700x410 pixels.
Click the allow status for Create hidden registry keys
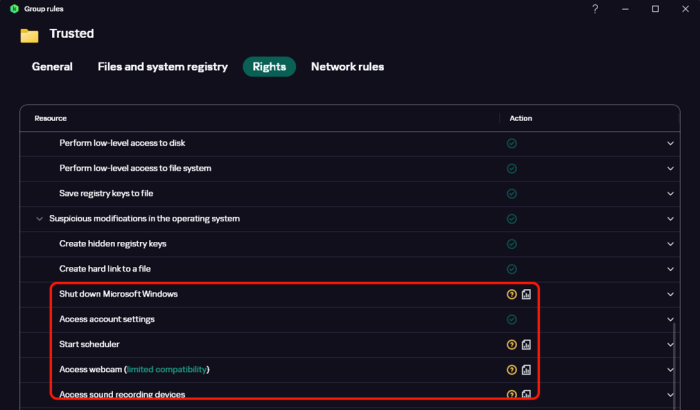click(x=512, y=243)
